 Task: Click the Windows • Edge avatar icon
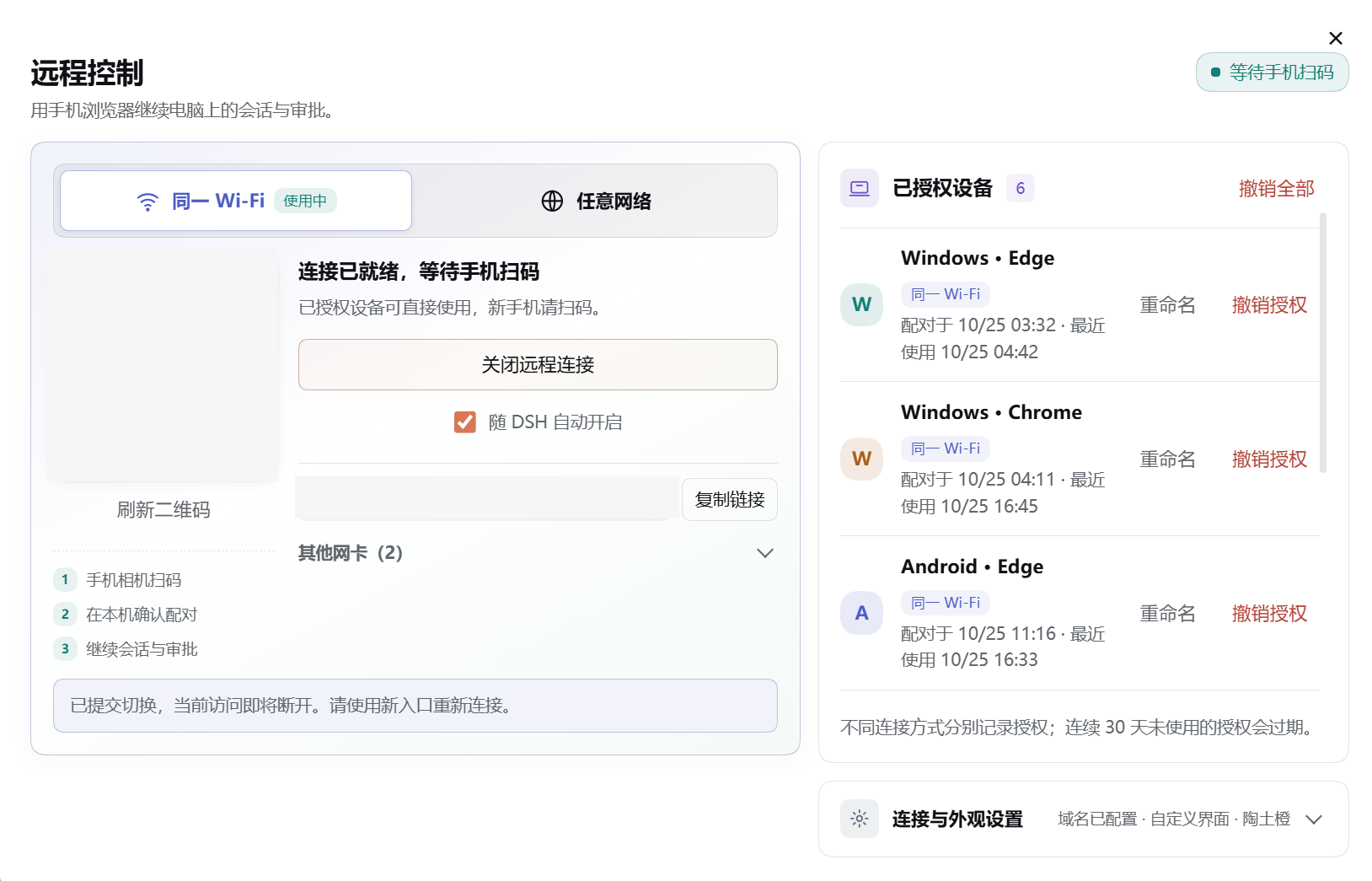coord(861,304)
